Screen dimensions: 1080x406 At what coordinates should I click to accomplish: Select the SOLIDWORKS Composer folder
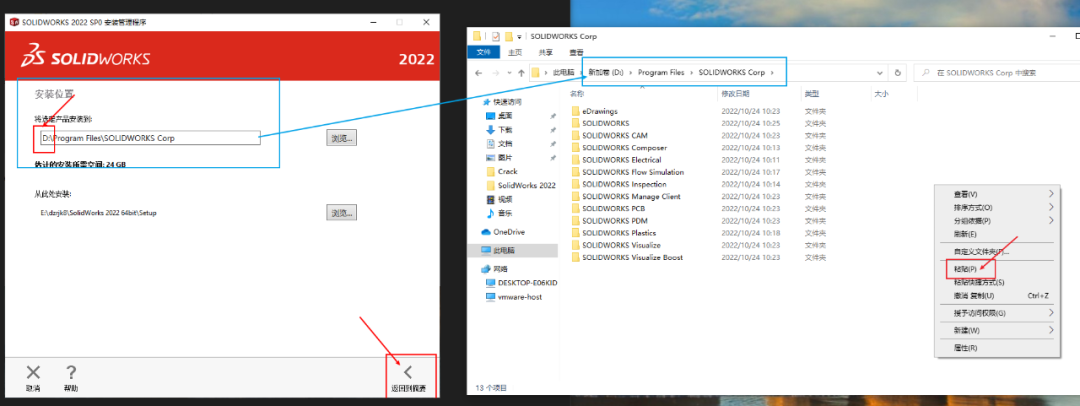(x=618, y=148)
